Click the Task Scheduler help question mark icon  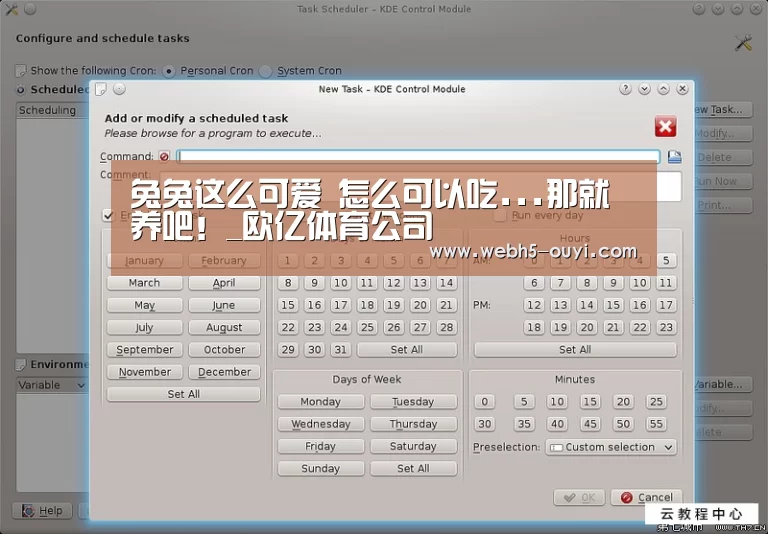point(699,9)
